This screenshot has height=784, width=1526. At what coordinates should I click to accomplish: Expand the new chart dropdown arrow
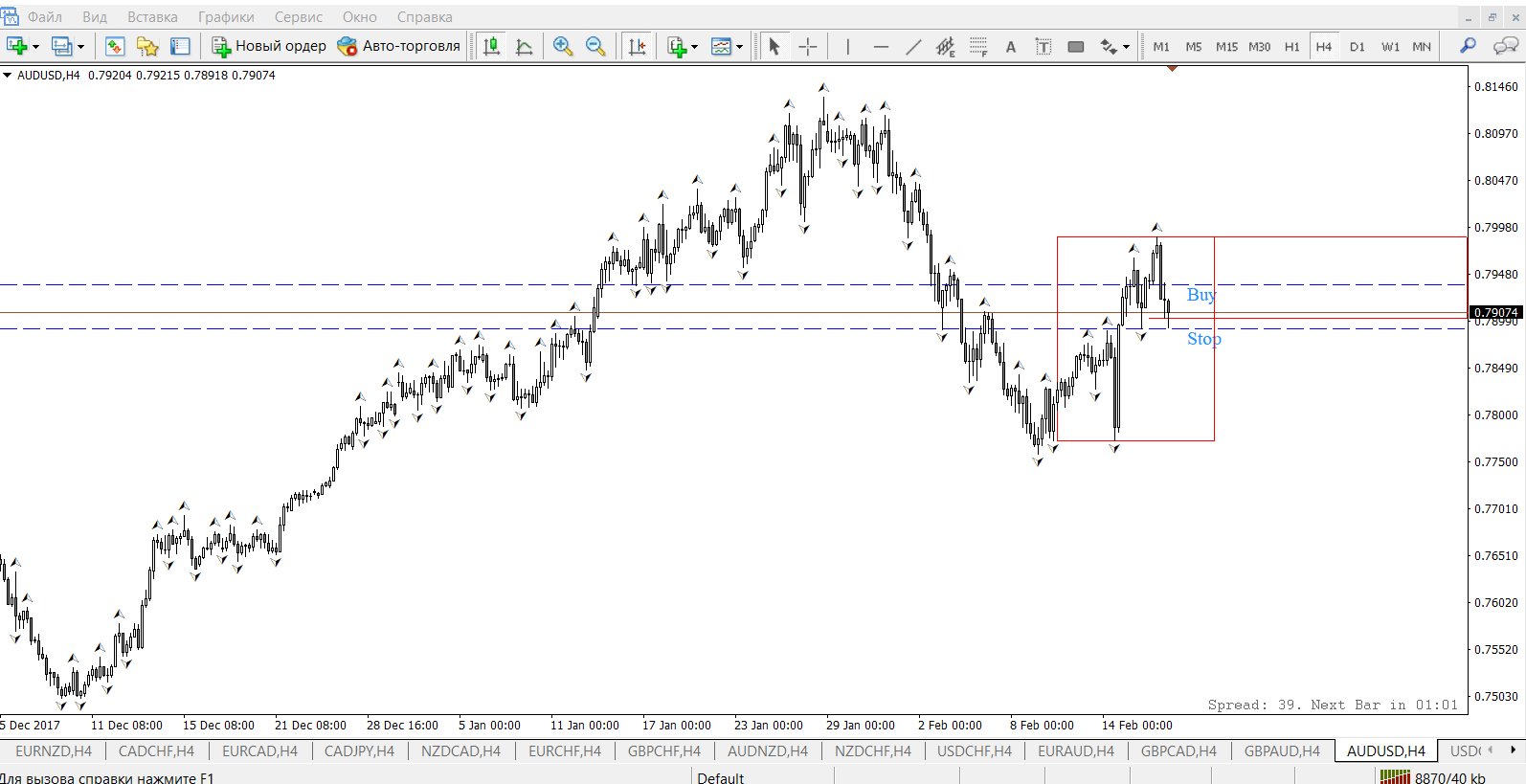[35, 46]
